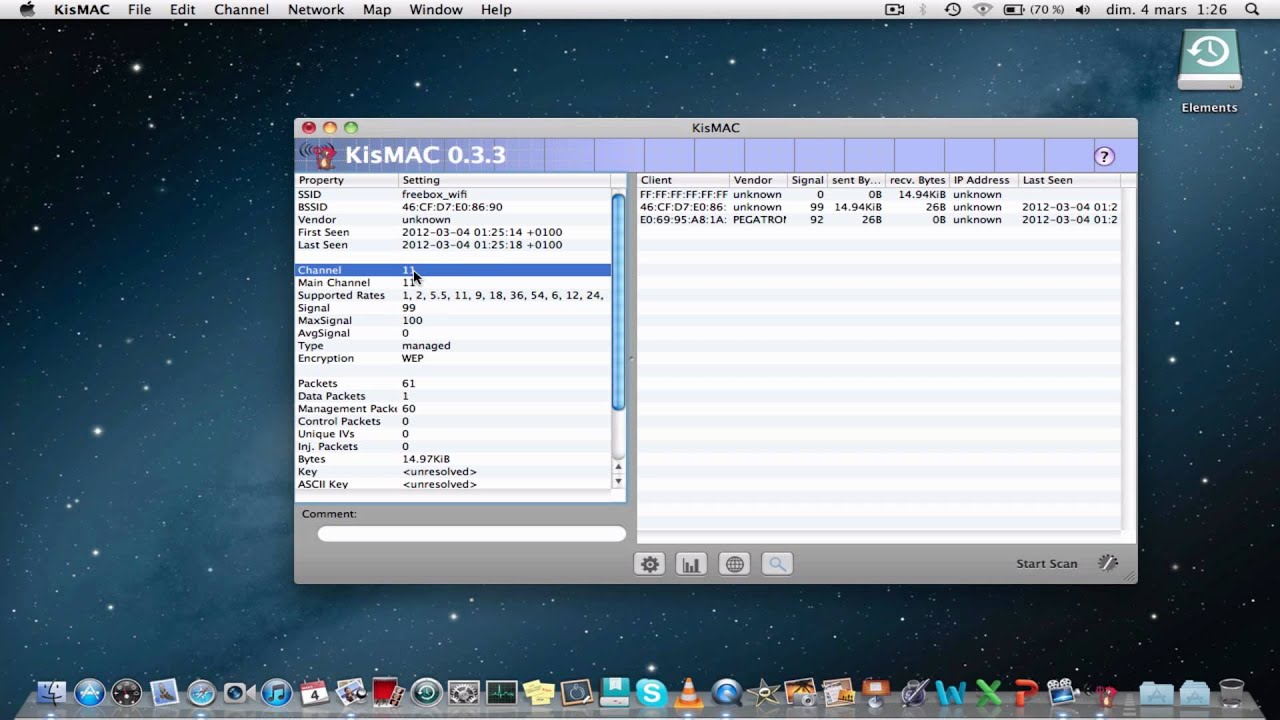Click the magnifier details view button
The width and height of the screenshot is (1280, 720).
777,564
